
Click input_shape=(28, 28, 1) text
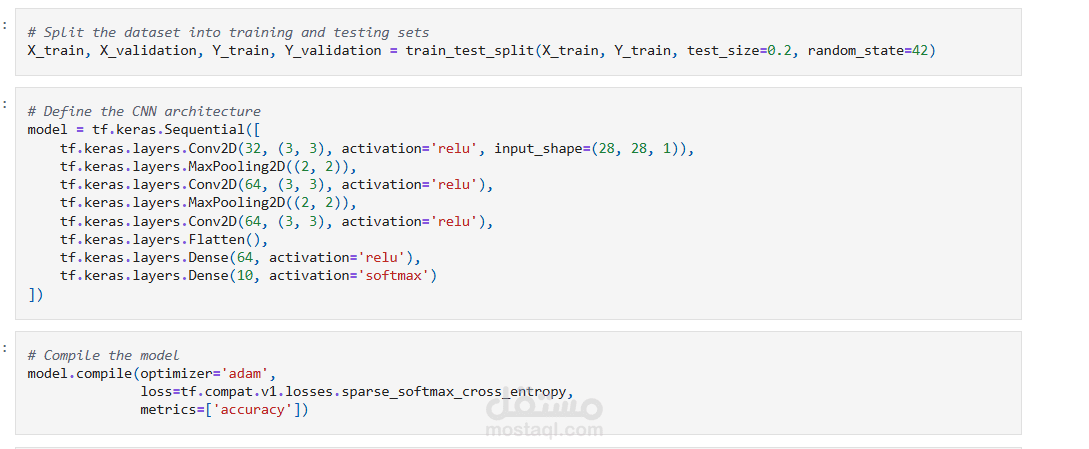(x=590, y=148)
